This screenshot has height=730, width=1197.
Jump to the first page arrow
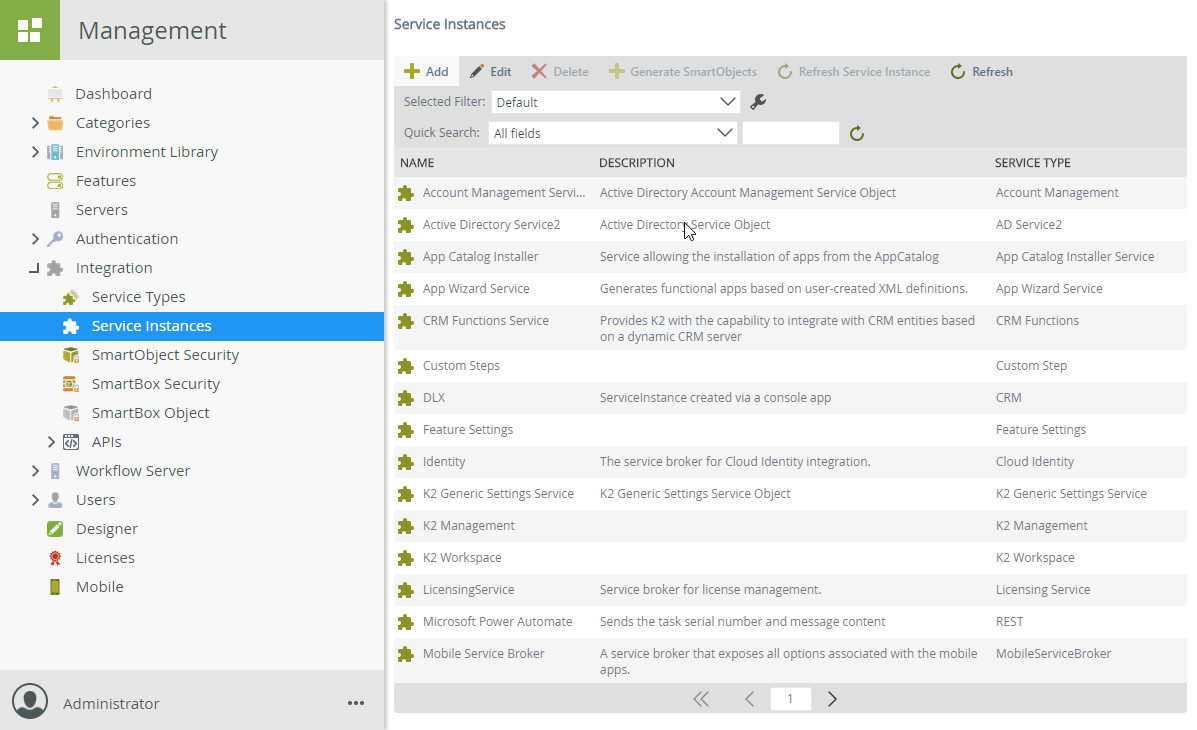coord(701,699)
